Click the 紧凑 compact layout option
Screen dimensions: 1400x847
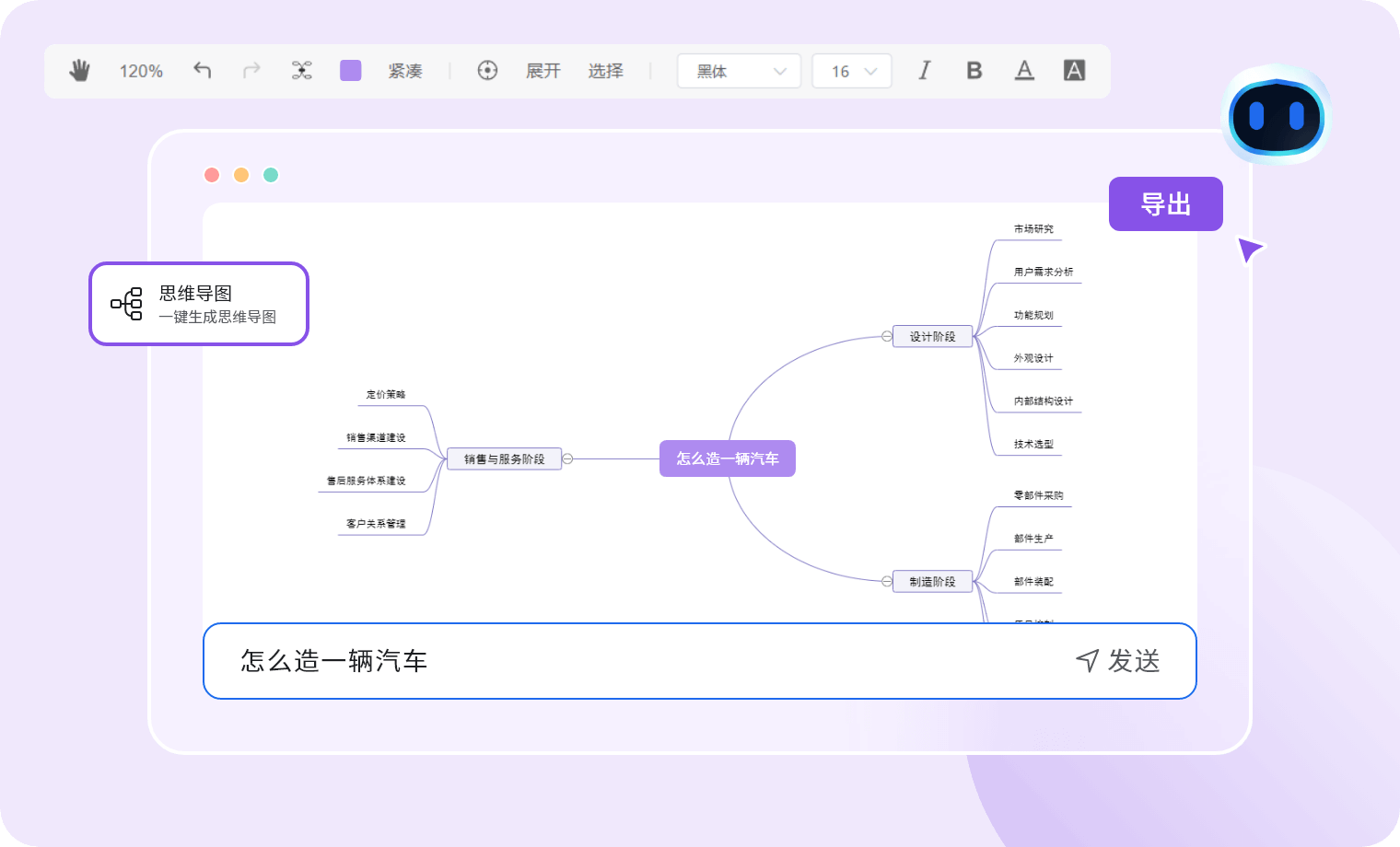coord(405,70)
